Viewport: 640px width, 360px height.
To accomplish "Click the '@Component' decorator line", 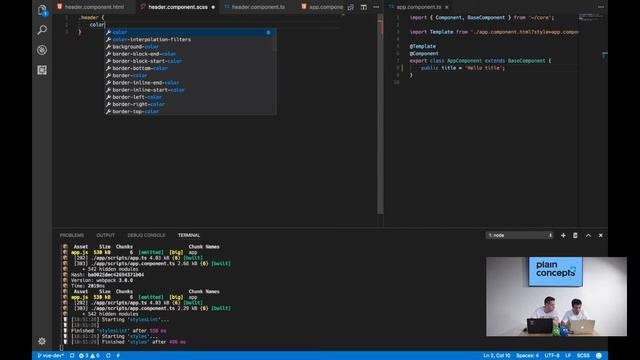I will point(424,53).
